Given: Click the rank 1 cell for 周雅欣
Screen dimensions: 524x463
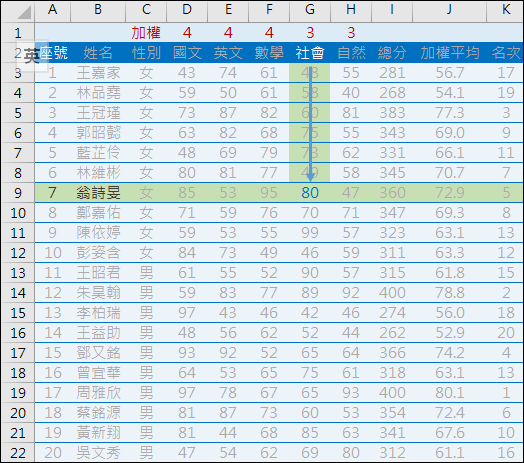Looking at the screenshot, I should click(505, 393).
